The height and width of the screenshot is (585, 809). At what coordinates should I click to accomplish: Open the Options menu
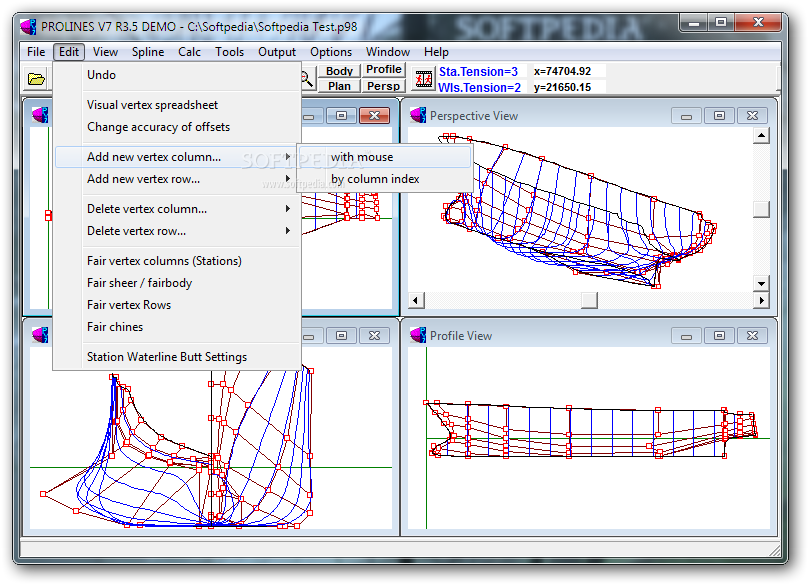331,52
